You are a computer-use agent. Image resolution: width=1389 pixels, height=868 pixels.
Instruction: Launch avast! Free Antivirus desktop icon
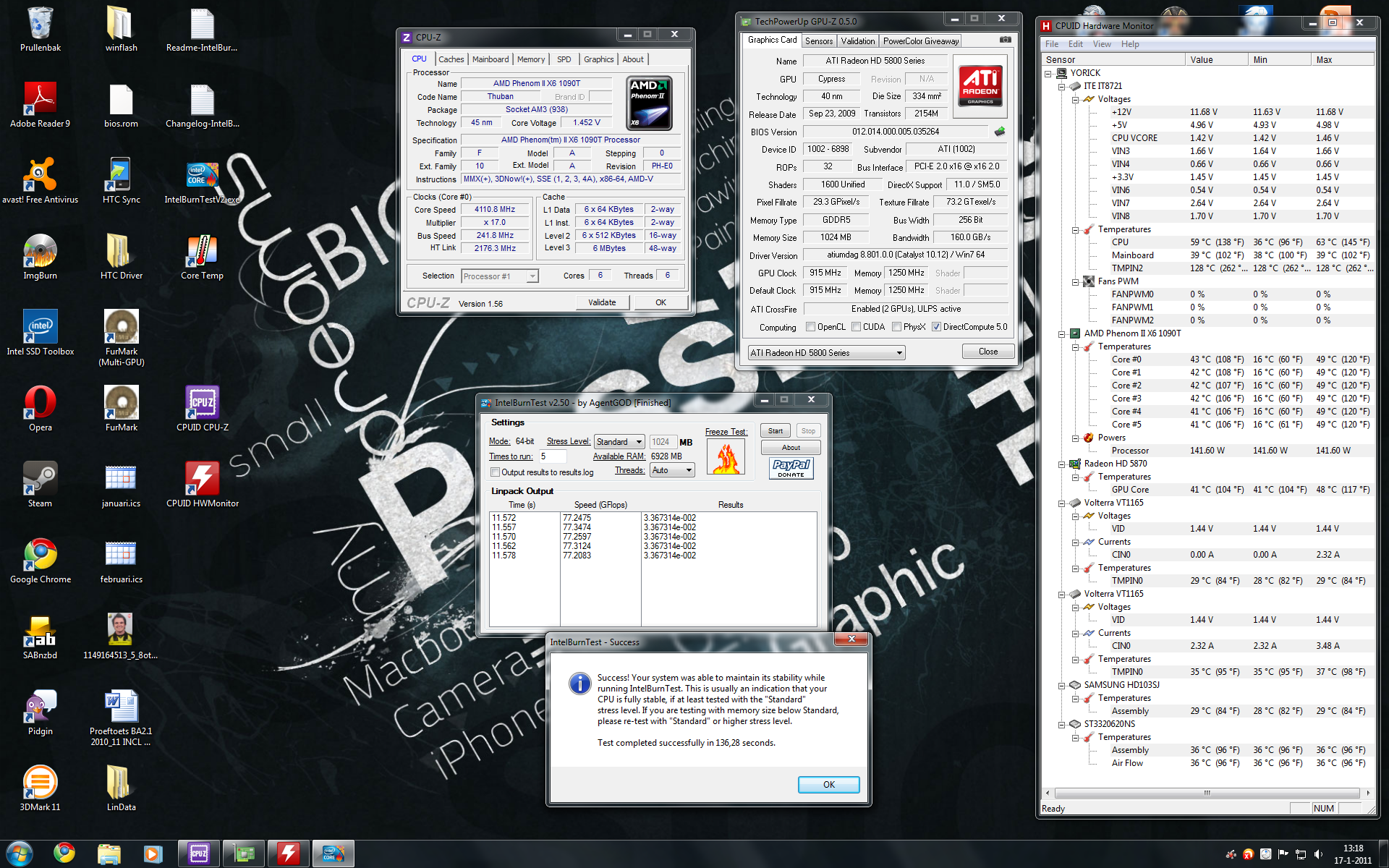pyautogui.click(x=40, y=181)
